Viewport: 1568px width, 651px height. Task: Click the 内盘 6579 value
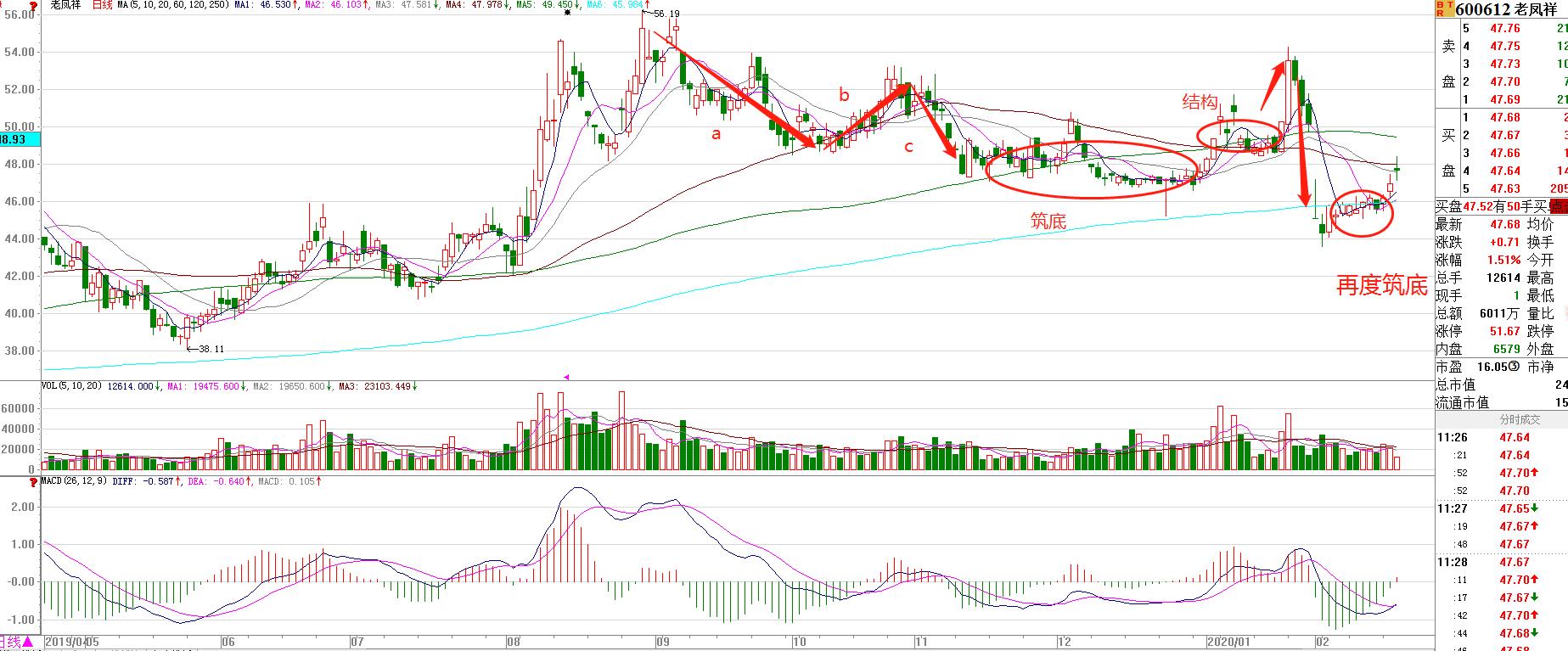pos(1507,349)
